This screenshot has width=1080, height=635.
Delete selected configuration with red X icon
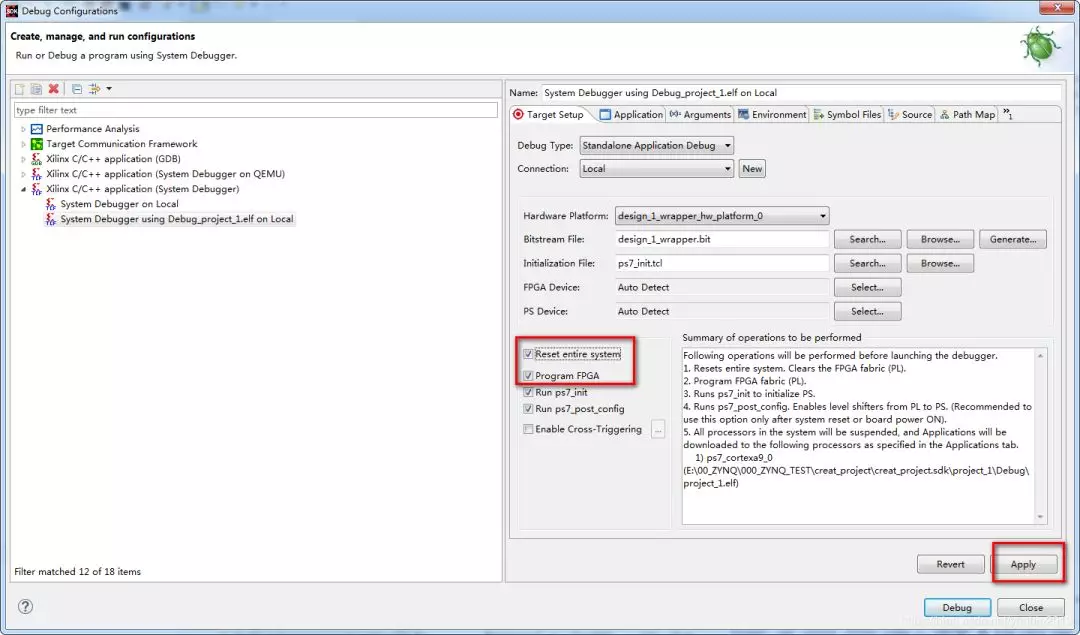[x=53, y=89]
